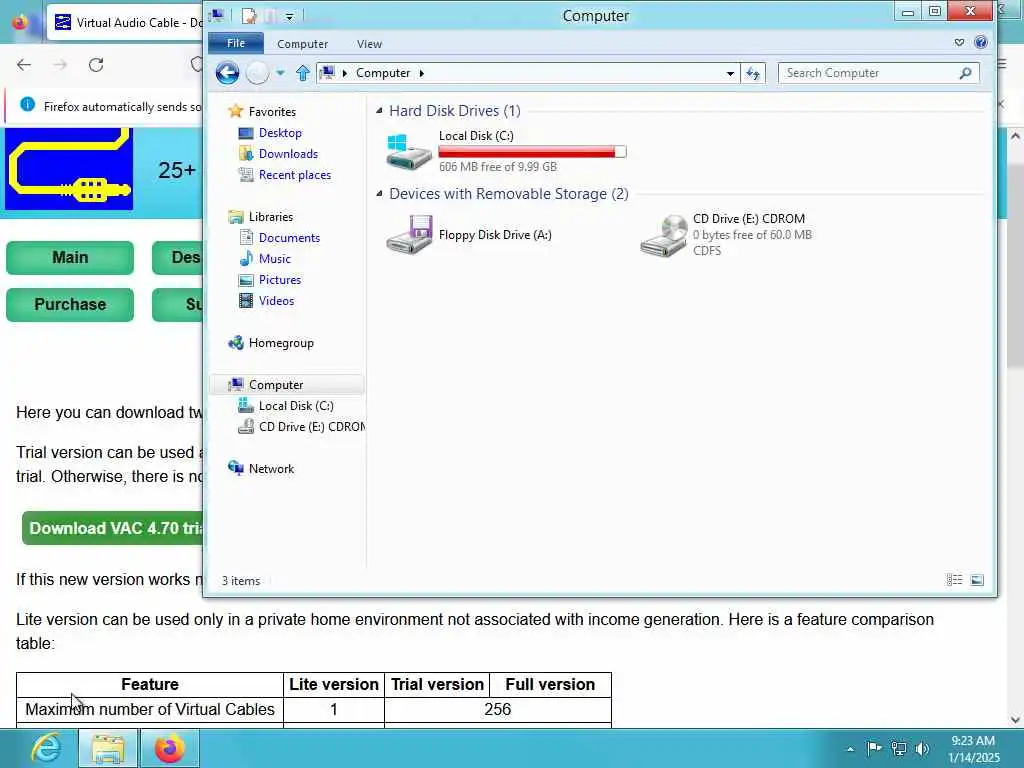This screenshot has width=1024, height=768.
Task: Show hidden tray icons arrow
Action: (x=850, y=749)
